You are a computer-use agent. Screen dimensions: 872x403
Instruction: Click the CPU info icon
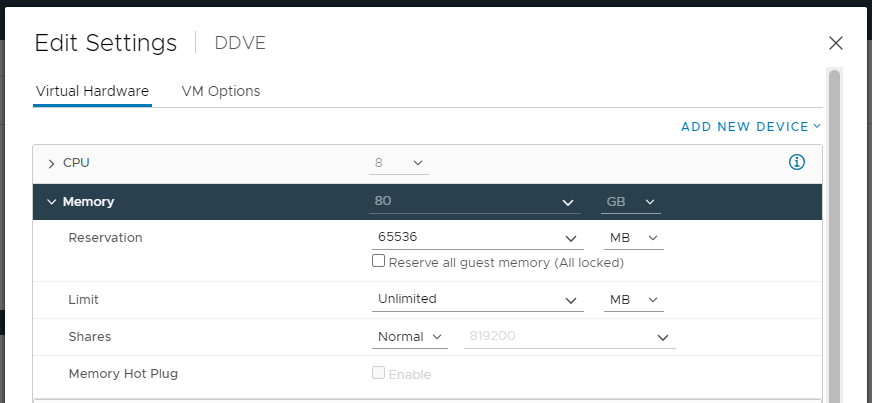point(797,162)
